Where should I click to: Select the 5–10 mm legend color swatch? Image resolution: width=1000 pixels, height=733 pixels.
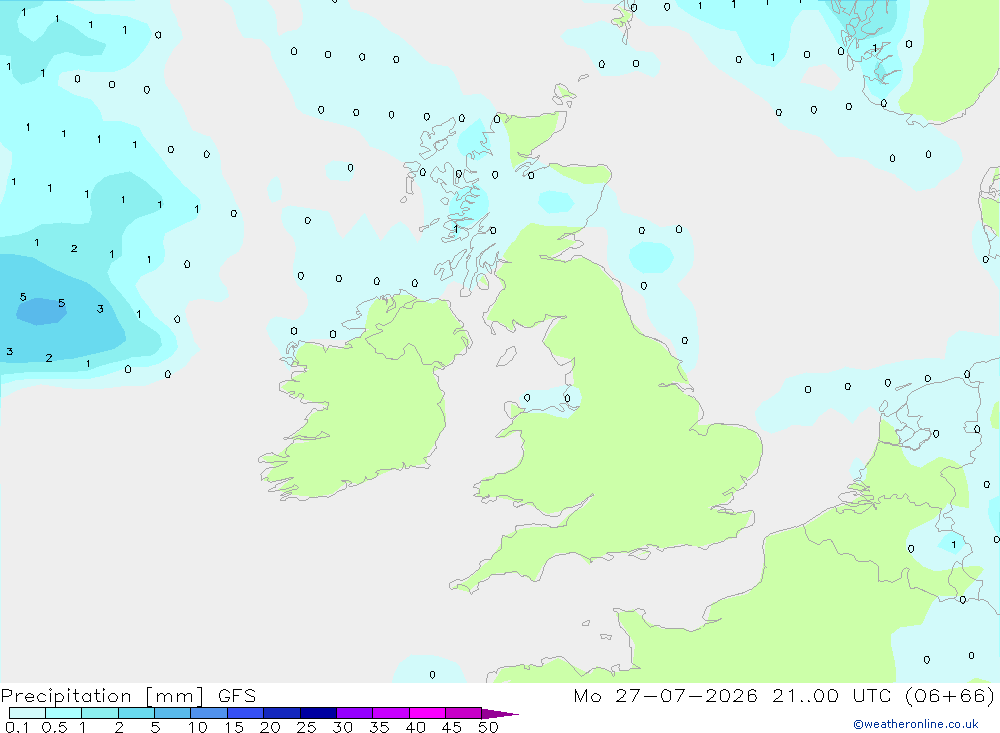click(172, 713)
